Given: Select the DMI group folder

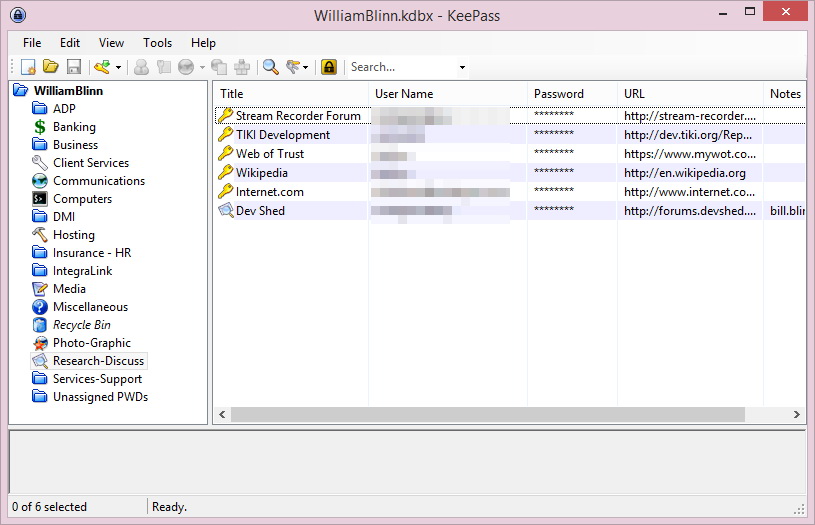Looking at the screenshot, I should tap(64, 217).
